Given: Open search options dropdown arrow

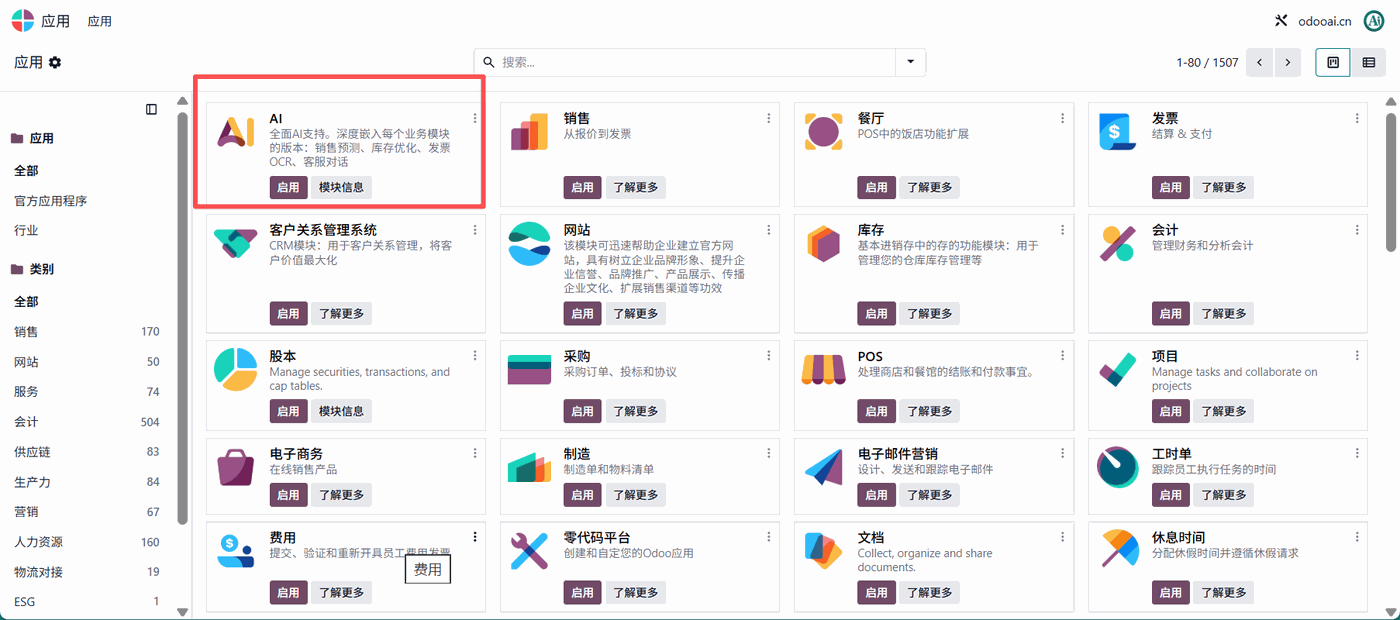Looking at the screenshot, I should tap(910, 62).
